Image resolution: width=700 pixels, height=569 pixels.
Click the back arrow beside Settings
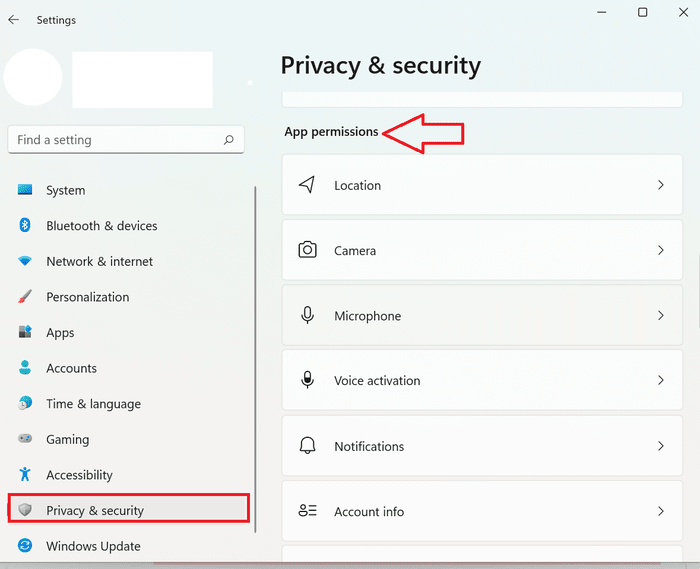[x=13, y=20]
